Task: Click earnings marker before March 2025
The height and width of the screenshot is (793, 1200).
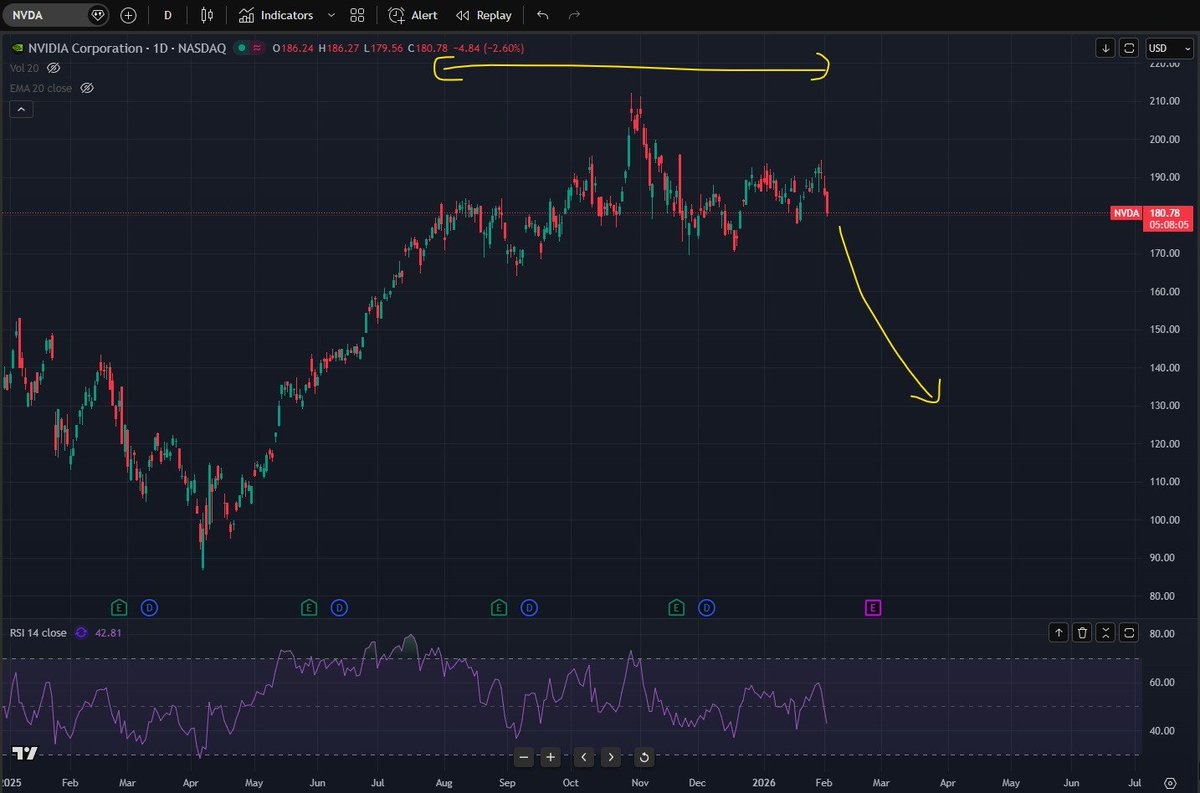Action: click(x=117, y=606)
